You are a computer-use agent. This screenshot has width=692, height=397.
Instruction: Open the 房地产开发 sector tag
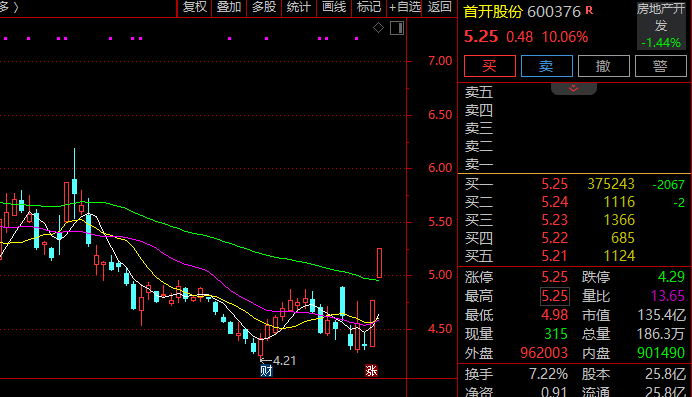click(661, 25)
